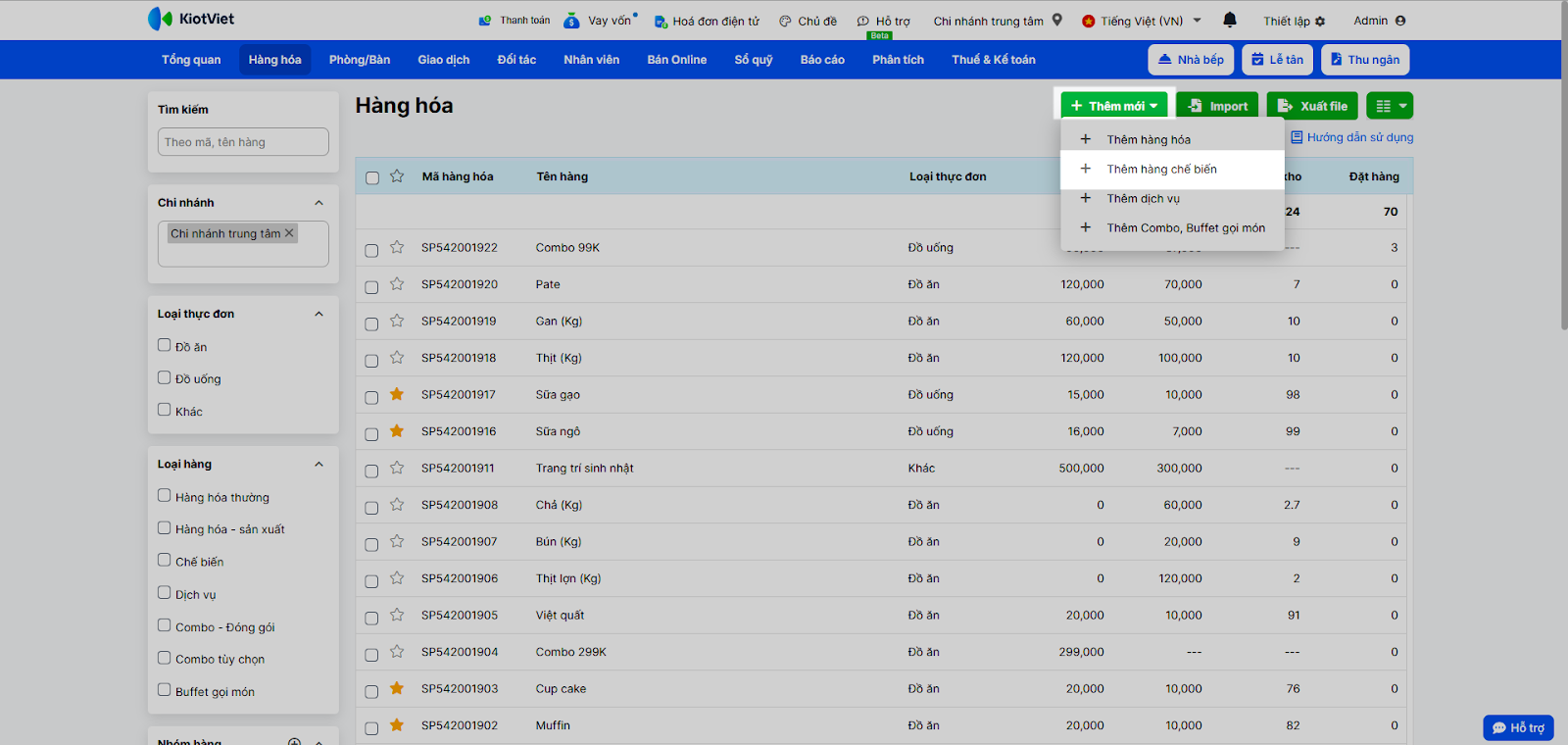Image resolution: width=1568 pixels, height=745 pixels.
Task: Click the Xuất file export button
Action: pos(1311,106)
